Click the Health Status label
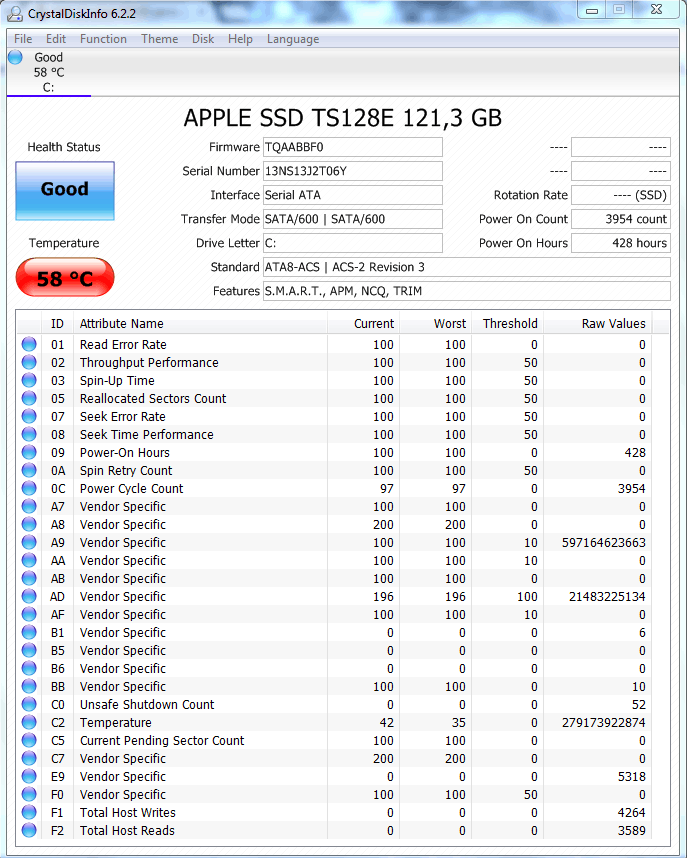The image size is (687, 858). coord(64,147)
